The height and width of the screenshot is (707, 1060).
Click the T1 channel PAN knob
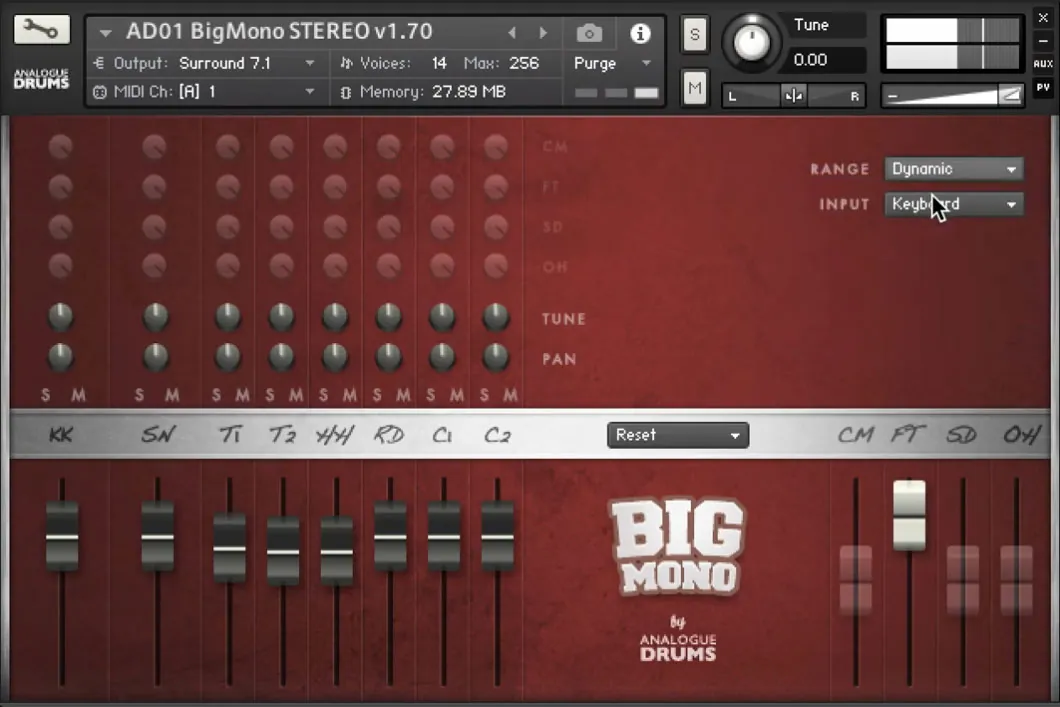228,356
